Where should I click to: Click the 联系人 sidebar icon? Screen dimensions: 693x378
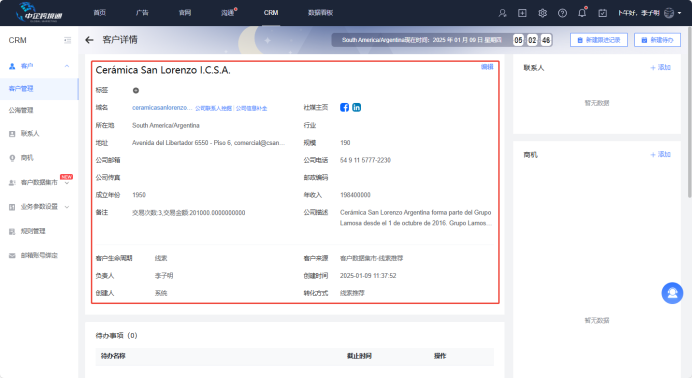12,134
